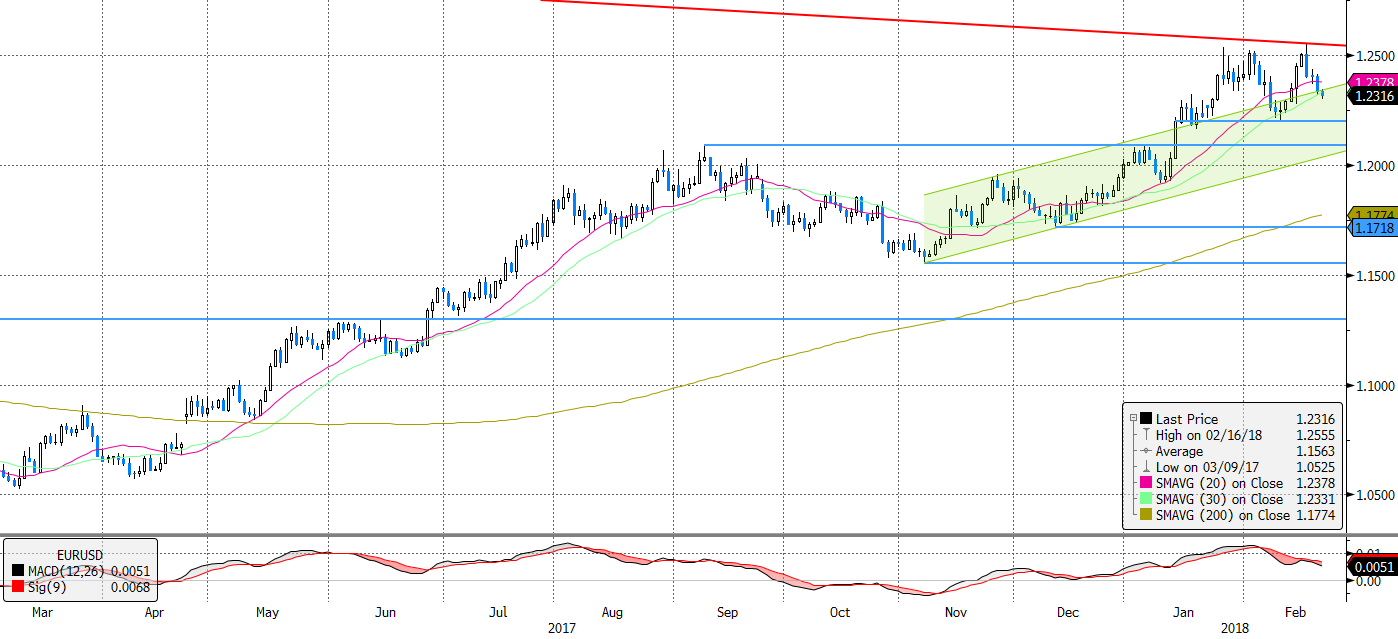This screenshot has height=639, width=1398.
Task: Click the black Last Price marker in legend
Action: pos(1145,419)
